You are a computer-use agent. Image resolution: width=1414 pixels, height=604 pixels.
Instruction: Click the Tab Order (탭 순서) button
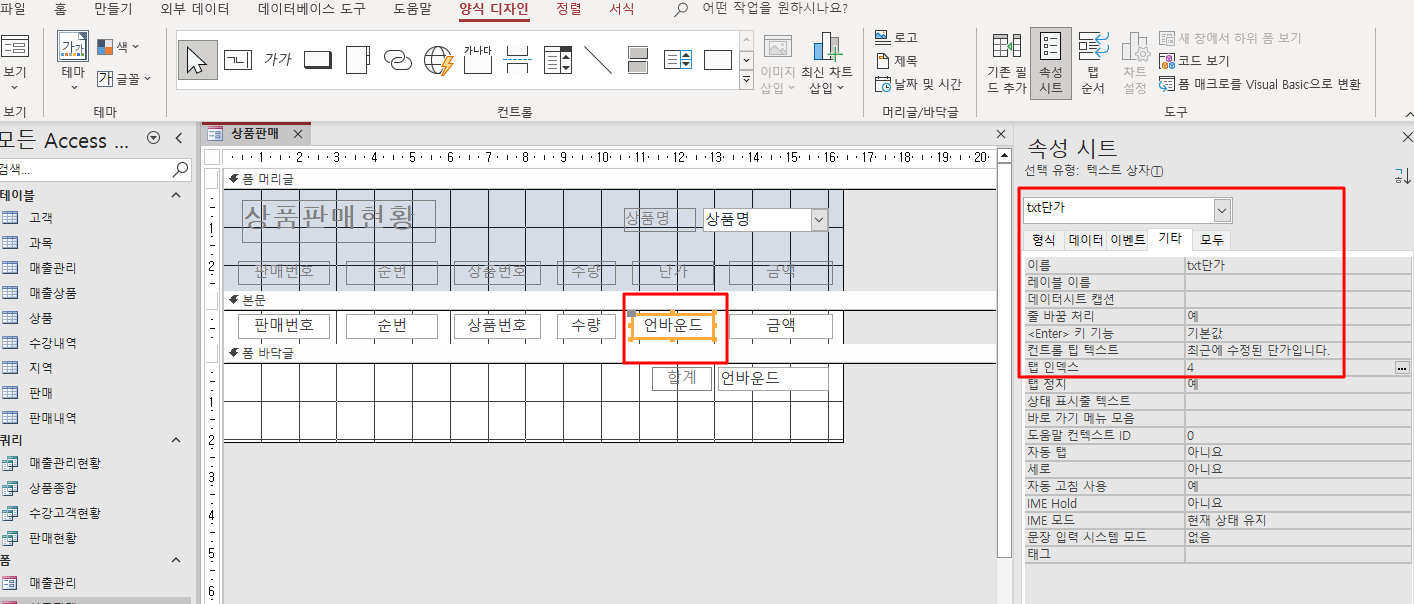(x=1092, y=64)
